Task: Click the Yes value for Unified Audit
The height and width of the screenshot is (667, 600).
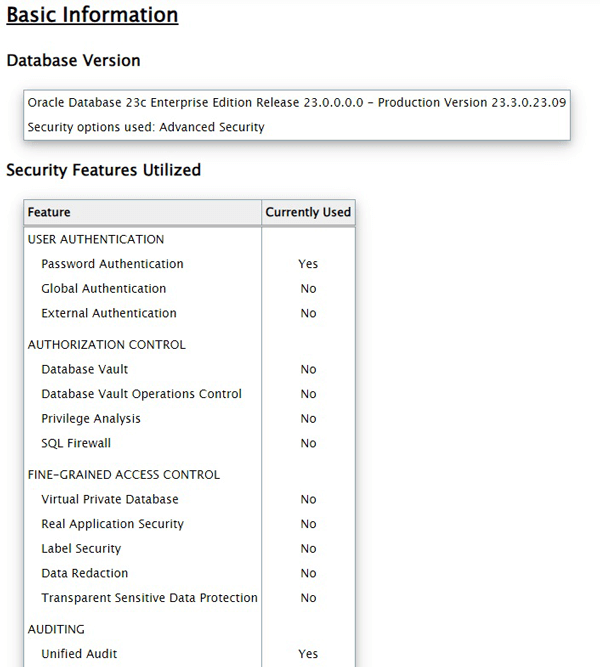Action: pos(308,654)
